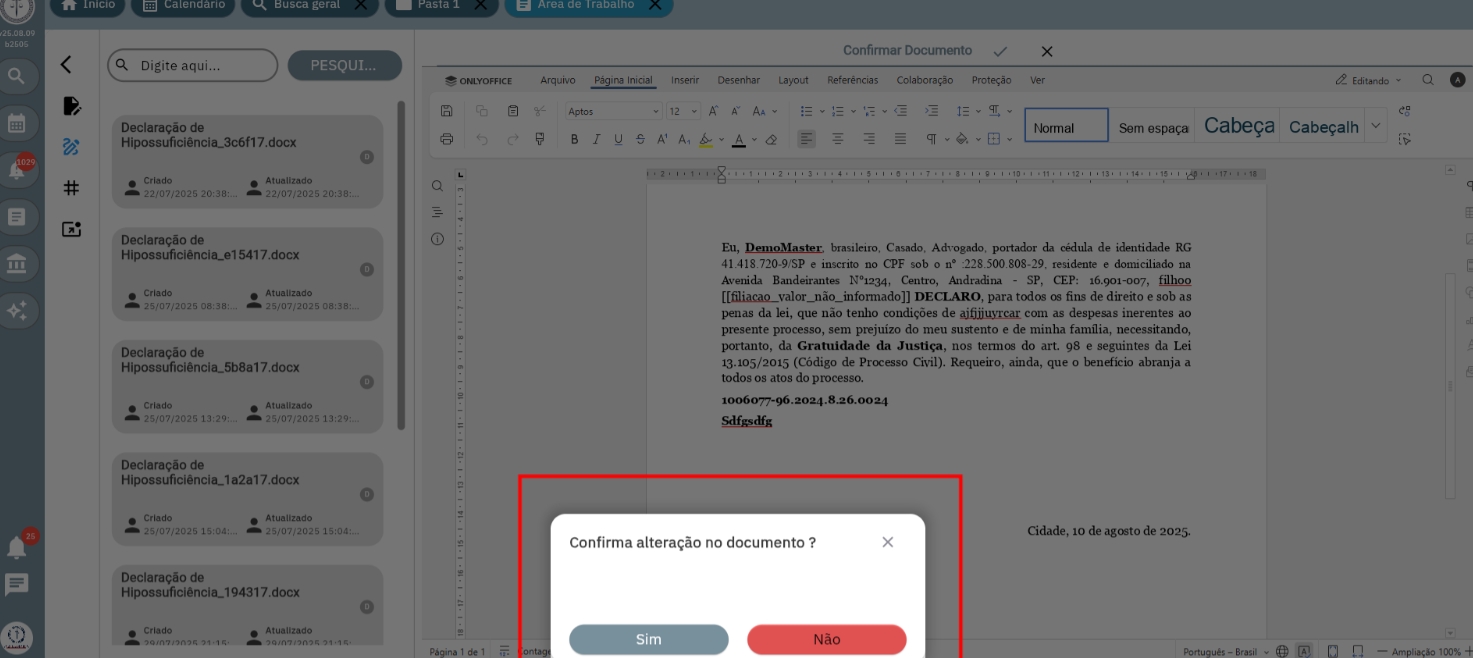Click the back arrow in the side panel
Image resolution: width=1473 pixels, height=658 pixels.
point(66,65)
